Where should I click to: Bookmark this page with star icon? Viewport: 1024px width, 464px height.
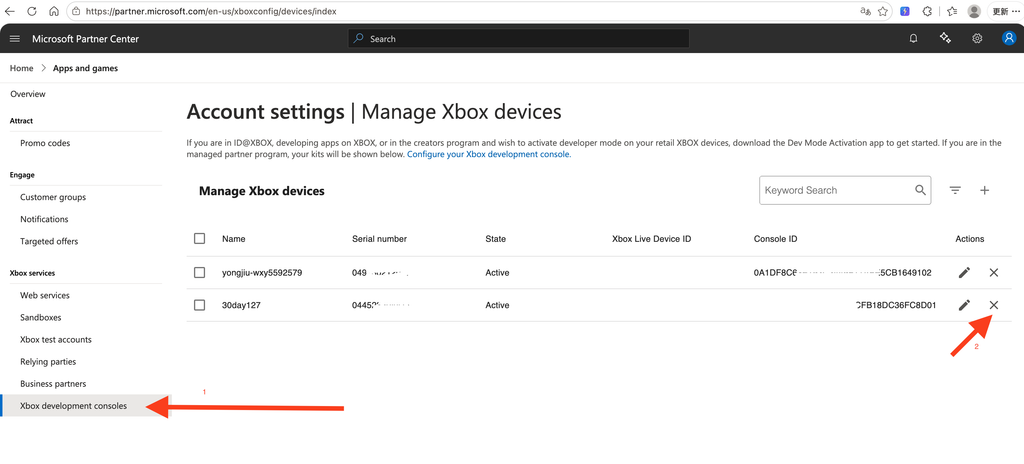click(883, 11)
